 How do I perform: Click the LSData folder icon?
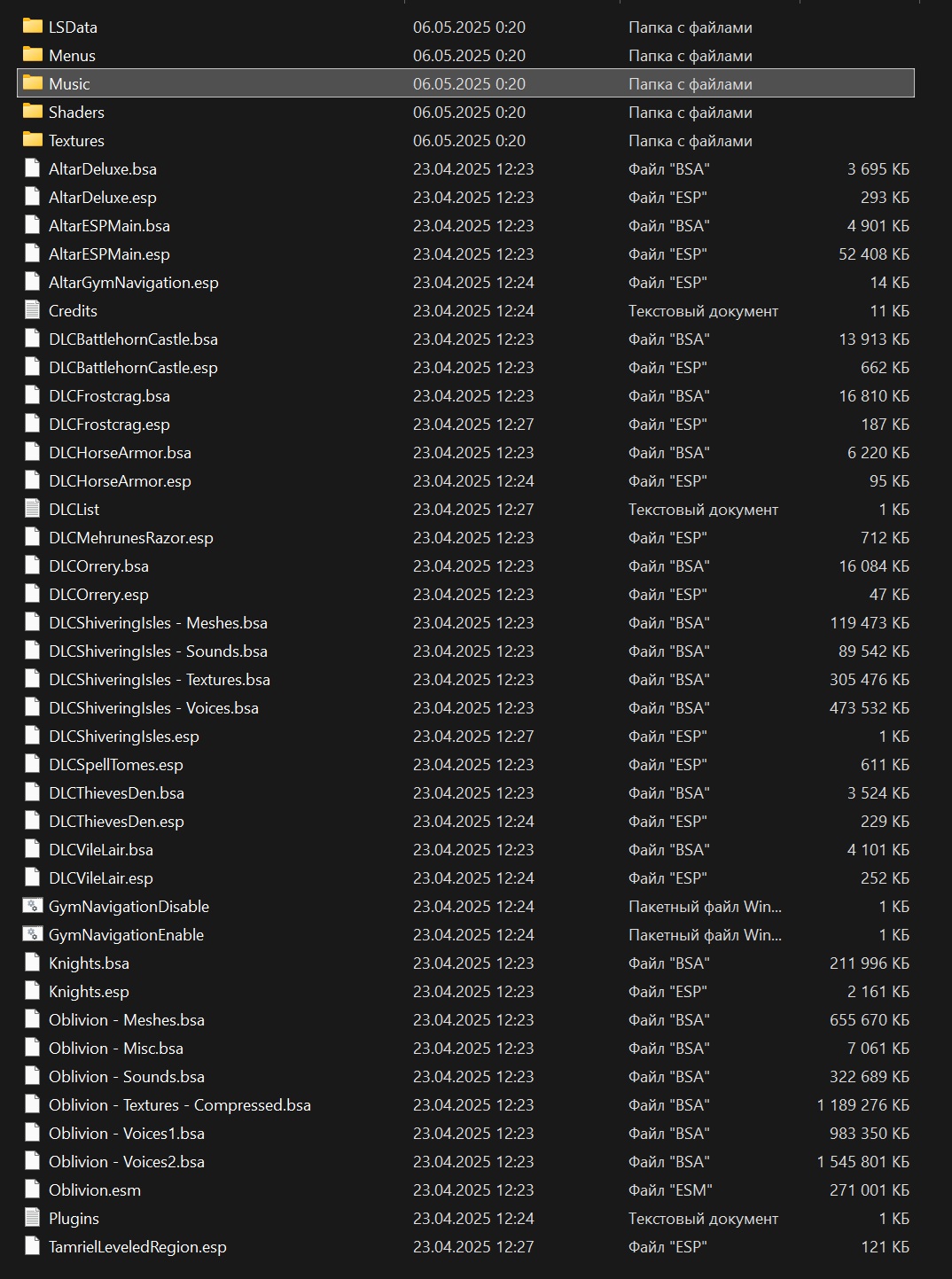33,27
